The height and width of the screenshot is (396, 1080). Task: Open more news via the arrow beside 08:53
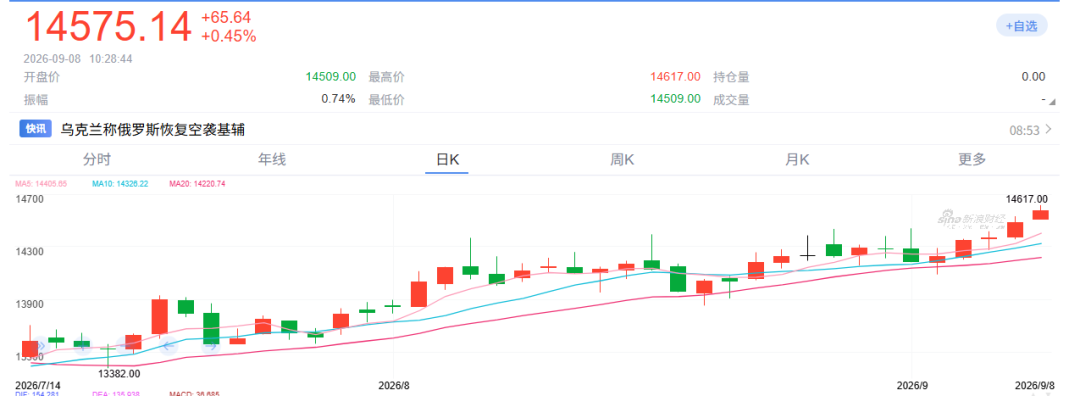(x=1048, y=129)
